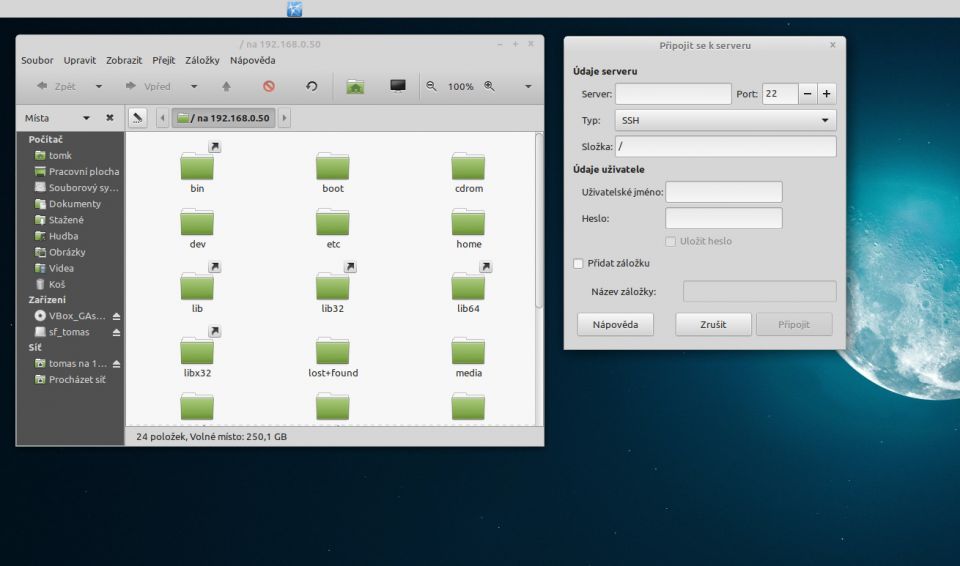Select the boot folder icon

point(332,165)
